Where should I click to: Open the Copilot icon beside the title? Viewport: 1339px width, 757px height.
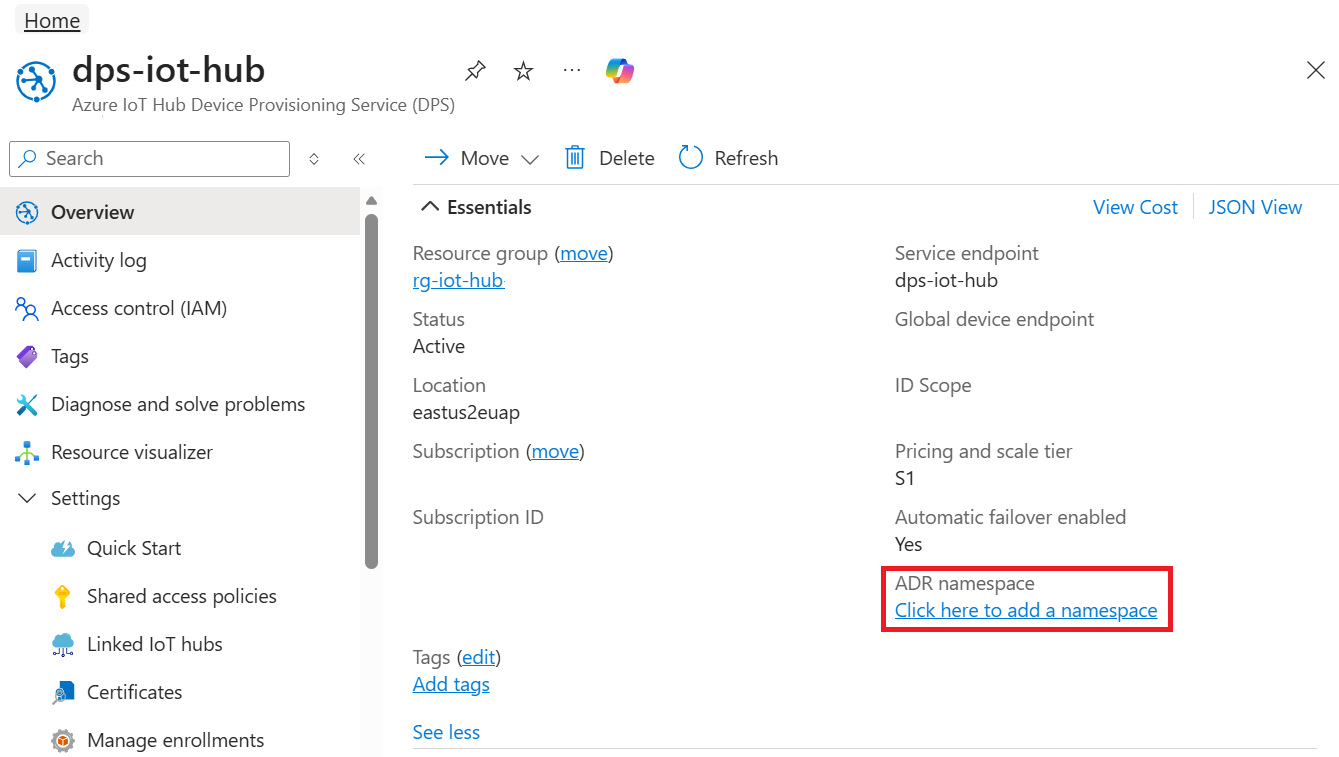tap(620, 71)
